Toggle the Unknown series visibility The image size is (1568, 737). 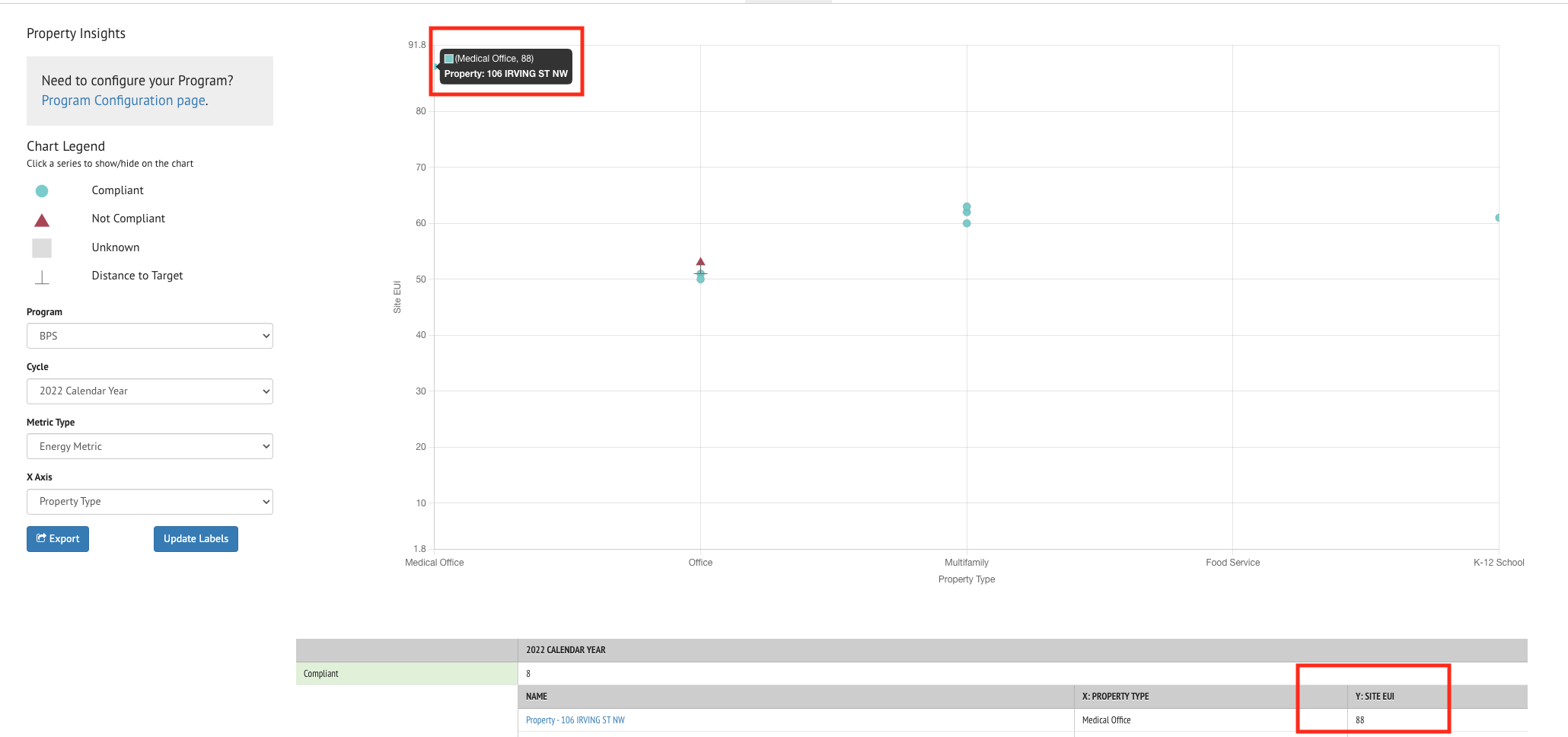tap(115, 247)
